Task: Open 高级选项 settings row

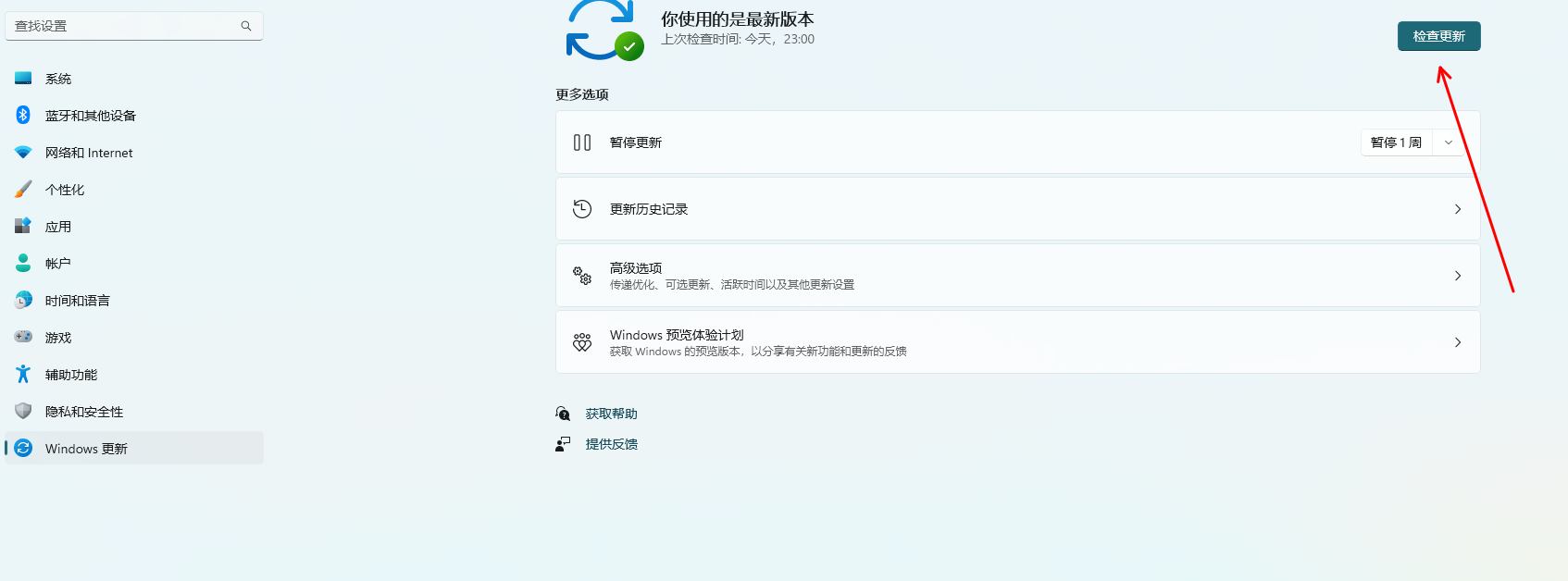Action: click(x=1017, y=276)
